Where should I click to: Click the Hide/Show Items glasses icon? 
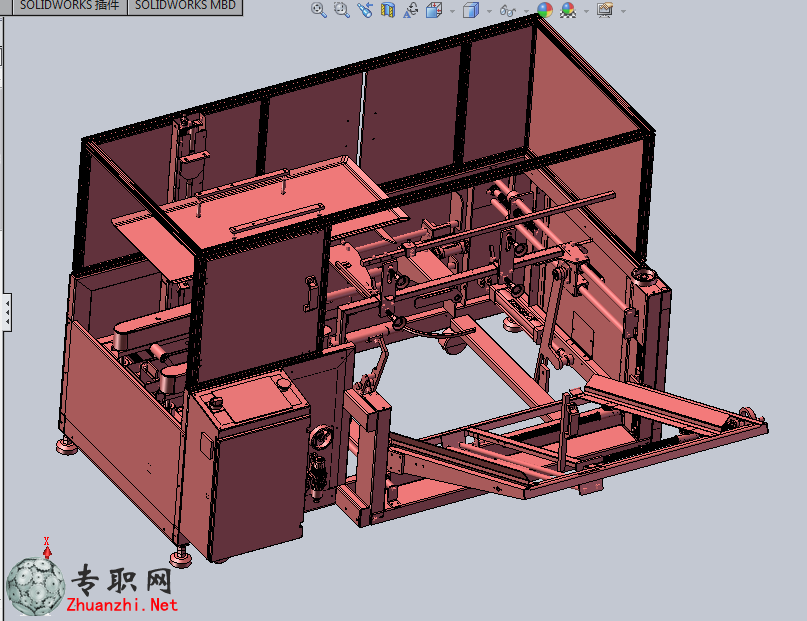tap(507, 10)
